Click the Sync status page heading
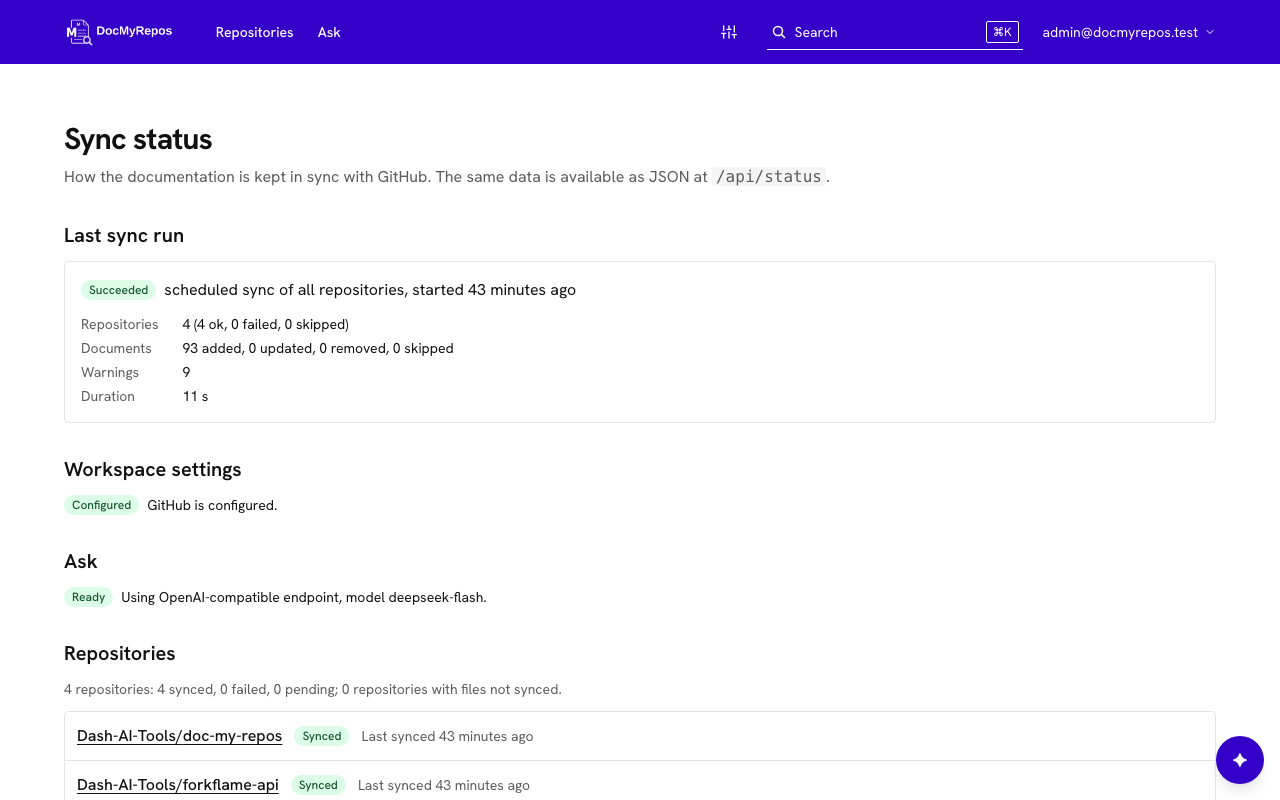 (138, 139)
